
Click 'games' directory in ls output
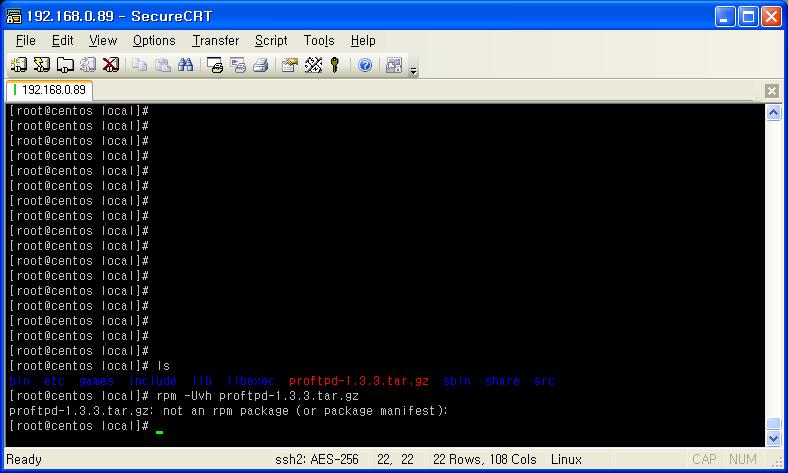coord(96,381)
